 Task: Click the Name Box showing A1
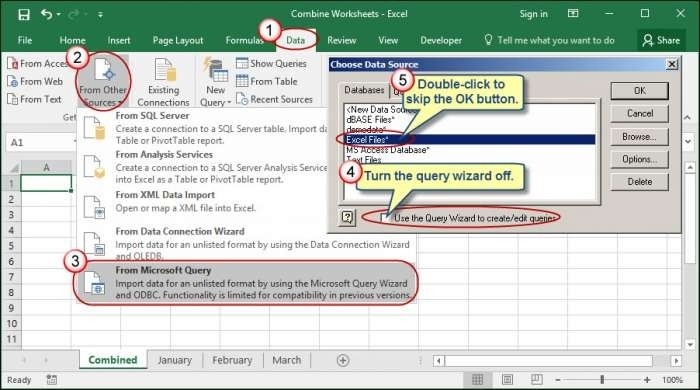coord(40,143)
